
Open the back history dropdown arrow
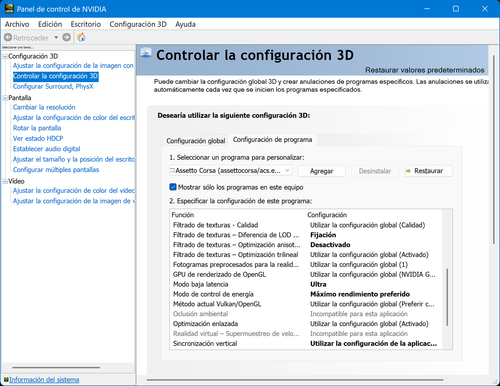[x=56, y=37]
